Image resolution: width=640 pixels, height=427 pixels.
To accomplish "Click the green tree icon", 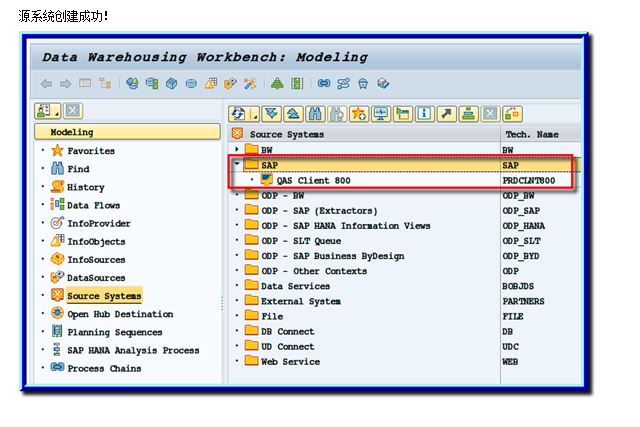I will pos(277,84).
